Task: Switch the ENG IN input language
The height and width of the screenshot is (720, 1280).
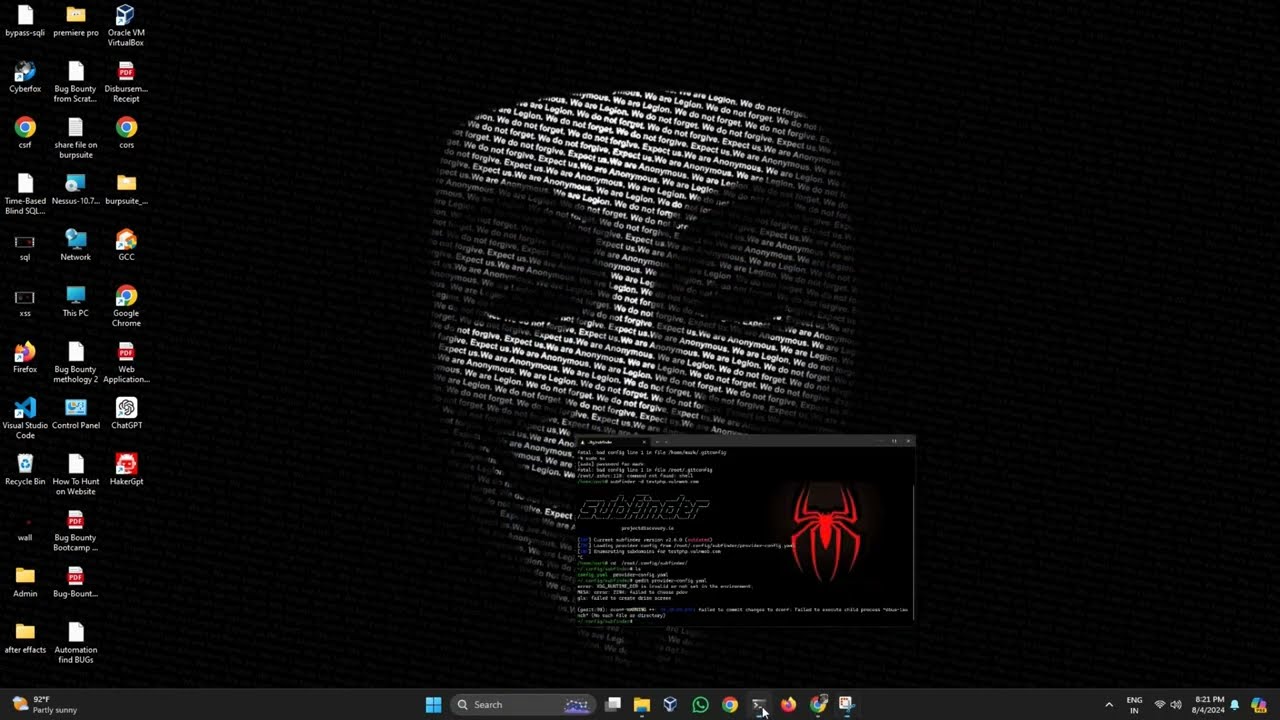Action: [1134, 705]
